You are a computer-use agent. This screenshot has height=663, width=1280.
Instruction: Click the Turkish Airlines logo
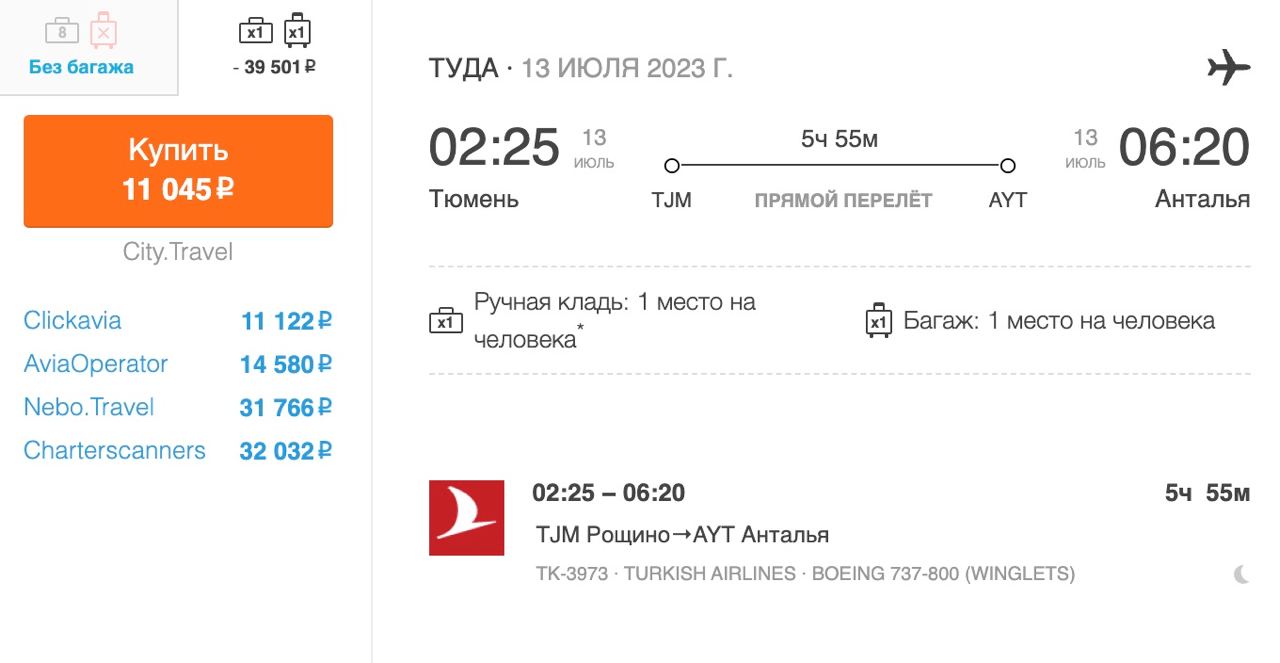pos(466,517)
